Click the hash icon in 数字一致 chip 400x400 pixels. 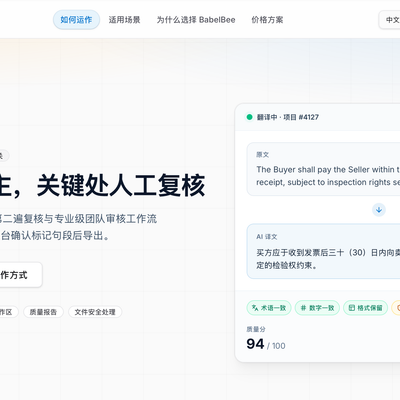click(x=303, y=308)
